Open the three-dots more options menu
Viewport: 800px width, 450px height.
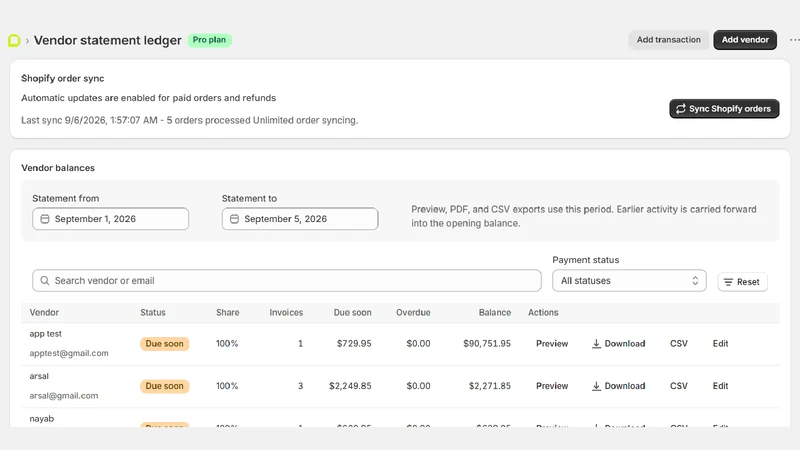[794, 40]
